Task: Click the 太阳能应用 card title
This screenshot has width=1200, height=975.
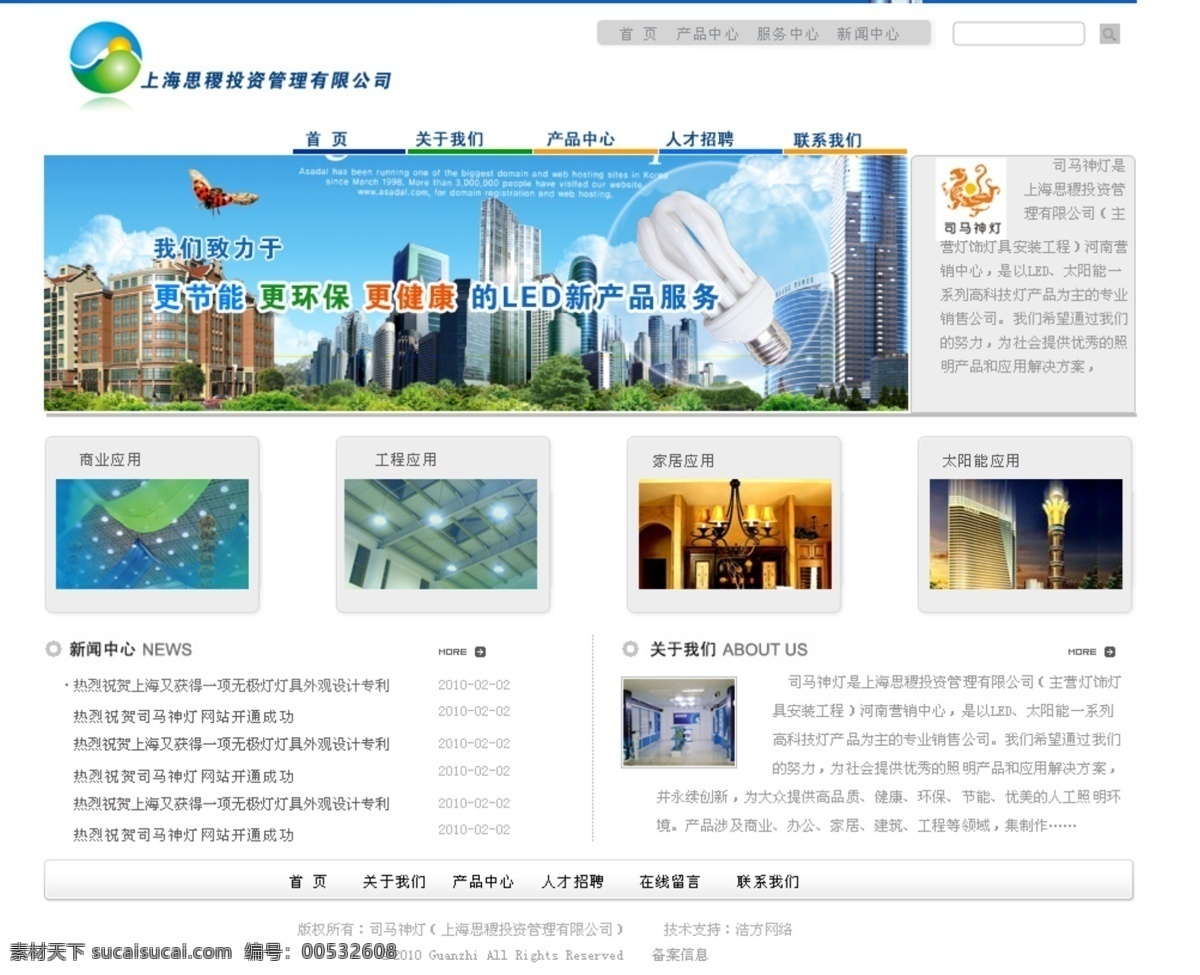Action: click(x=980, y=461)
